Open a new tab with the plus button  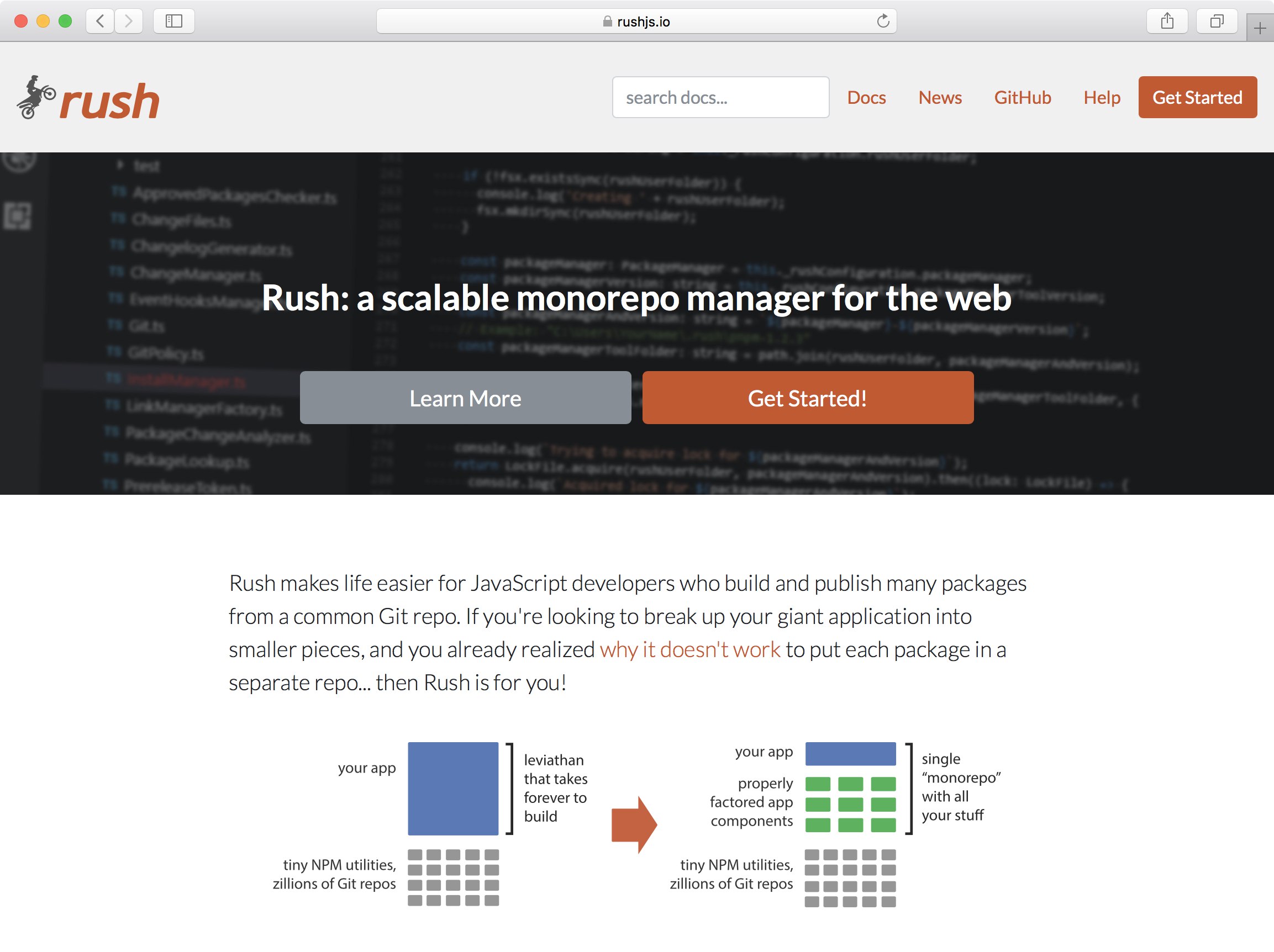pos(1260,28)
